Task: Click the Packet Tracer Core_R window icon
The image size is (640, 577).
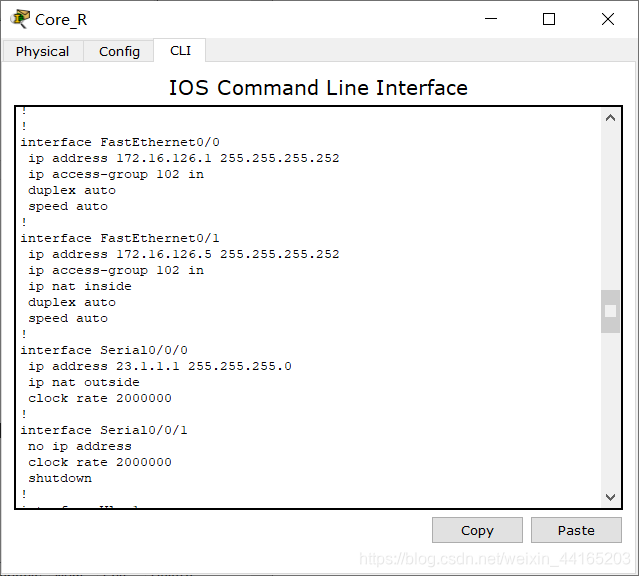Action: coord(20,19)
